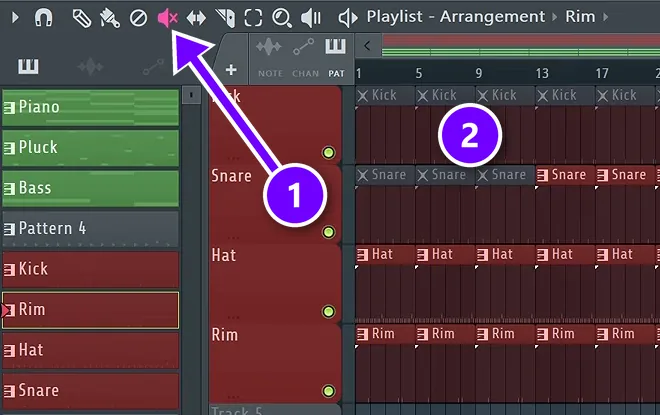Click the speaker icon beside Playlist title

click(x=348, y=18)
